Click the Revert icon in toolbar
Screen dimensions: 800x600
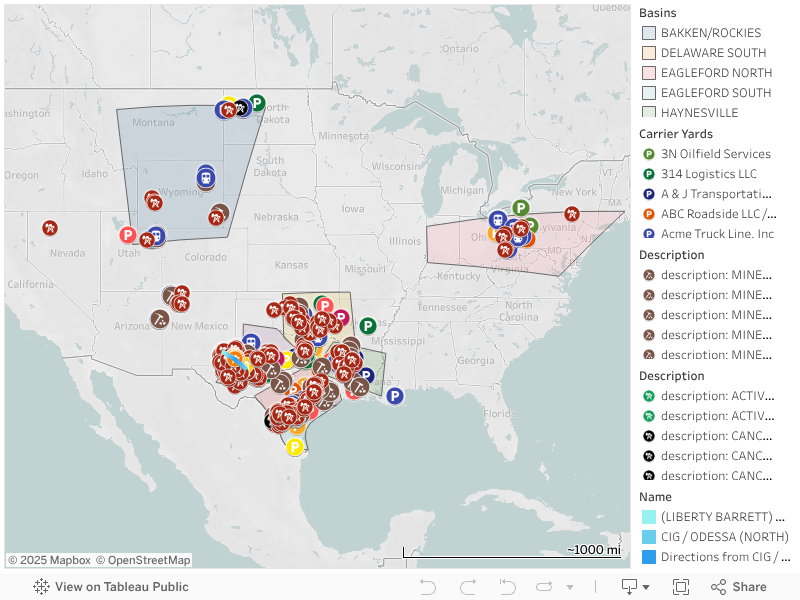pos(507,587)
